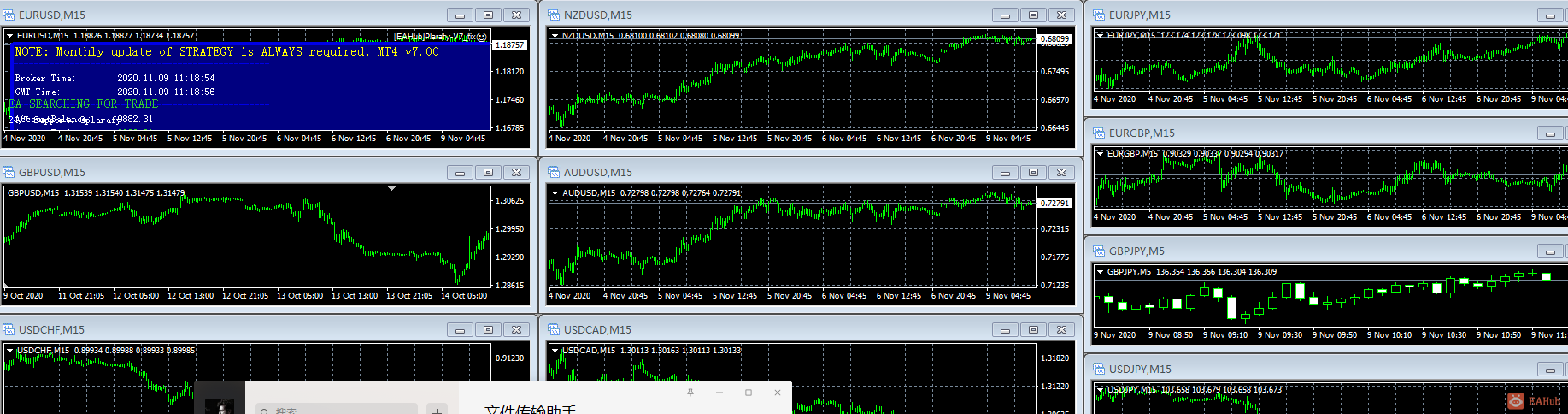Click the USDCHF,M15 chart window icon

[9, 329]
